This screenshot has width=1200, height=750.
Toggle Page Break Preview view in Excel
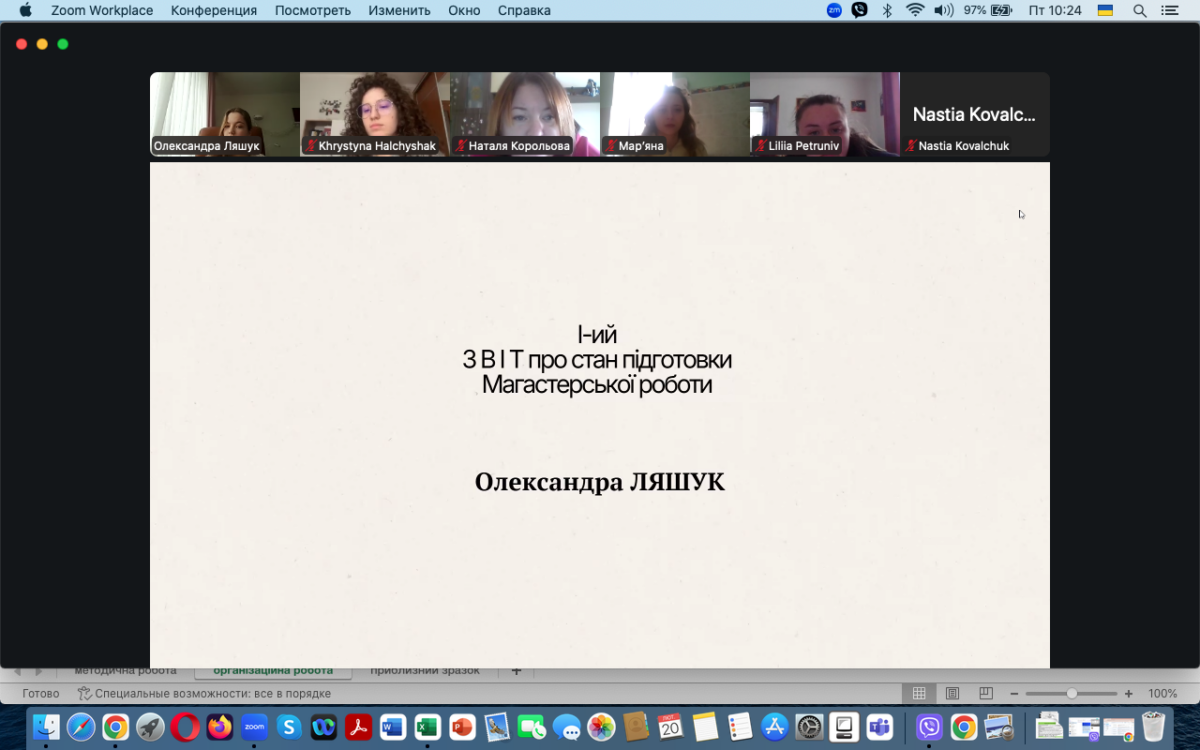click(x=986, y=693)
